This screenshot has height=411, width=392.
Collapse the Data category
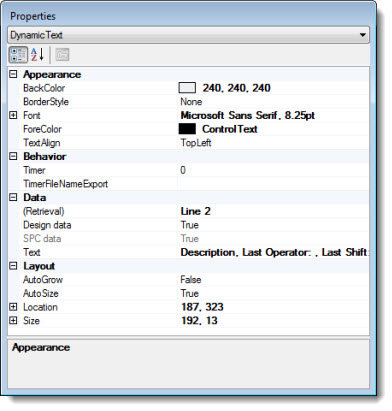point(13,197)
